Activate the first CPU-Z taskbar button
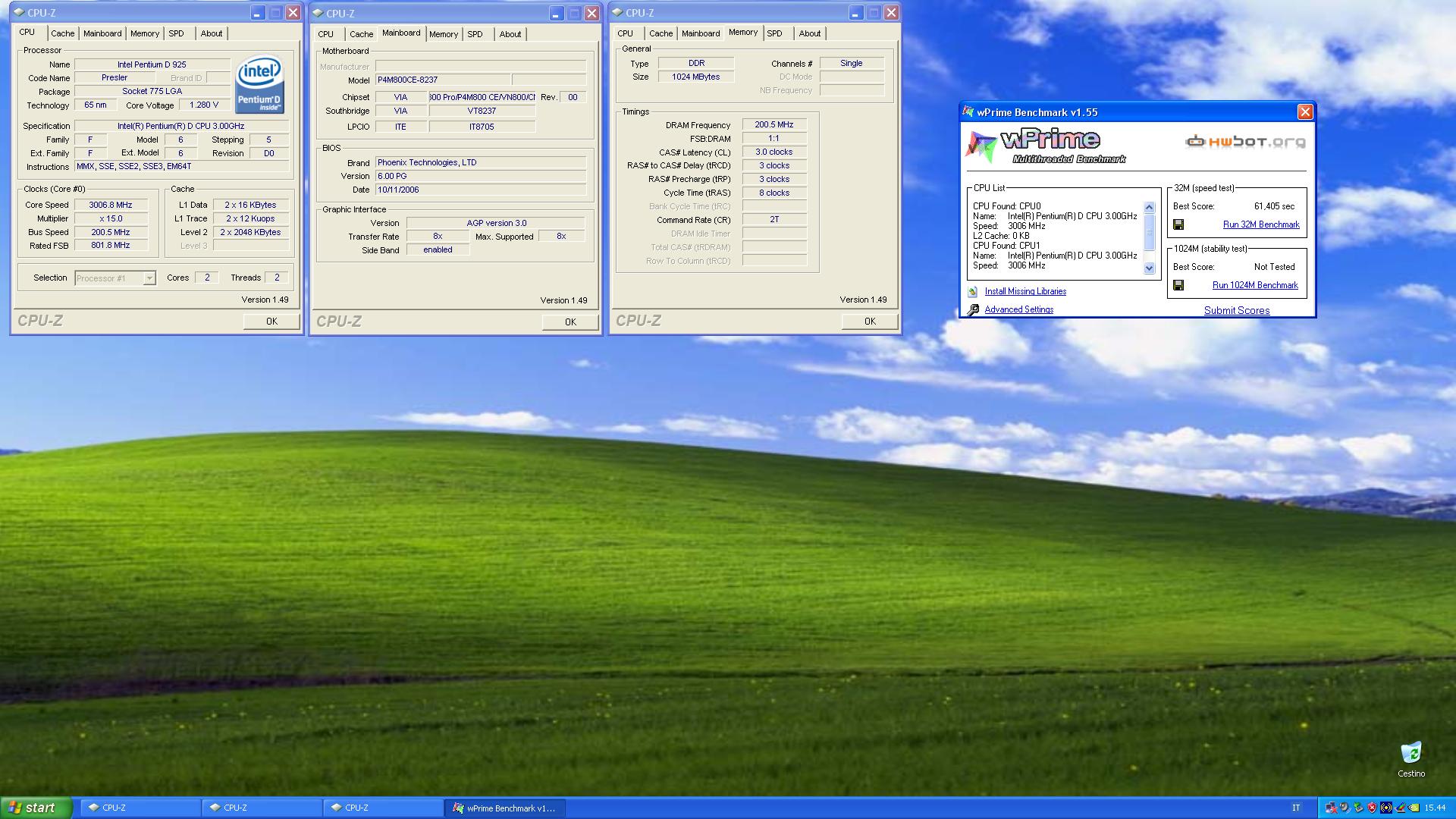This screenshot has width=1456, height=819. (x=141, y=808)
